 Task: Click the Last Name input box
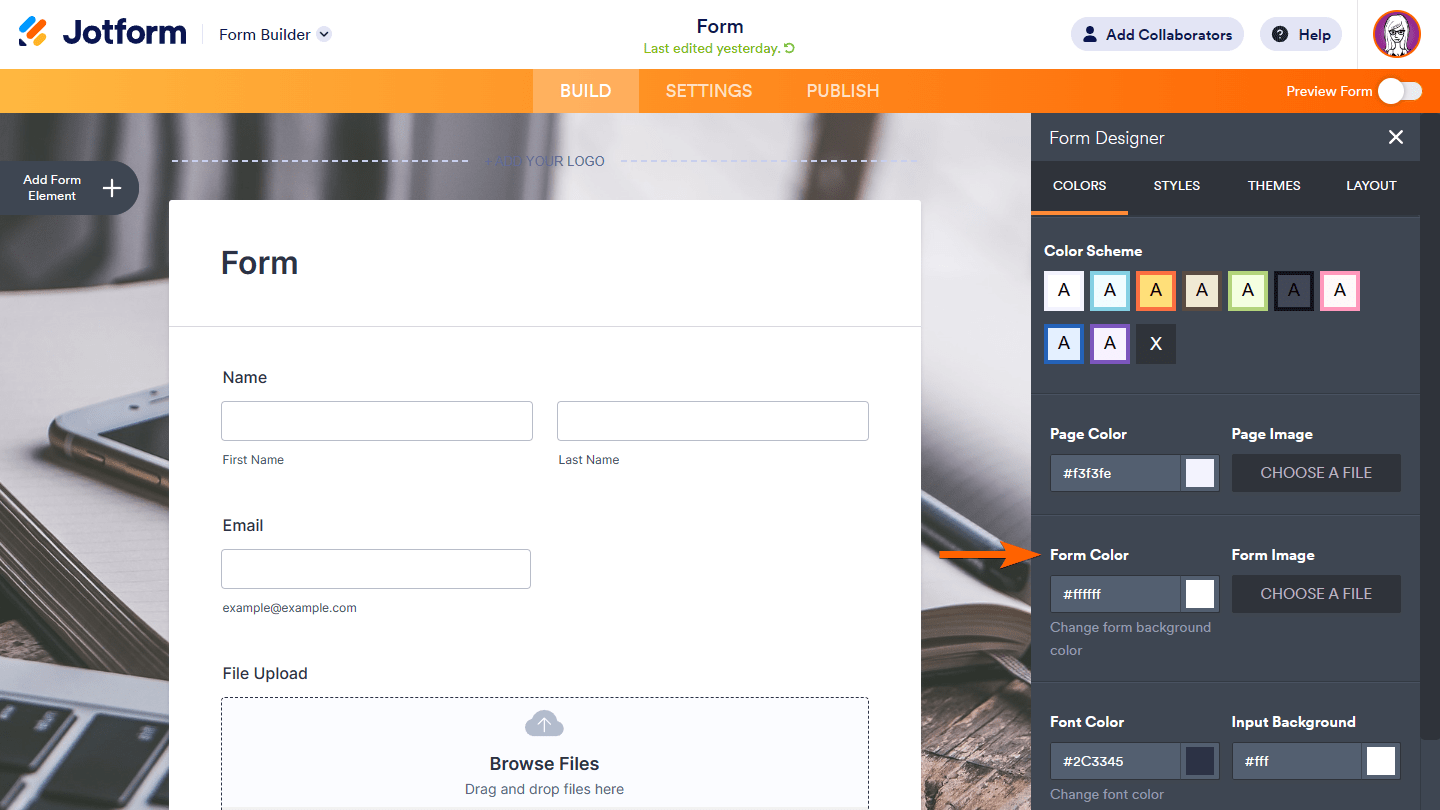(x=713, y=421)
